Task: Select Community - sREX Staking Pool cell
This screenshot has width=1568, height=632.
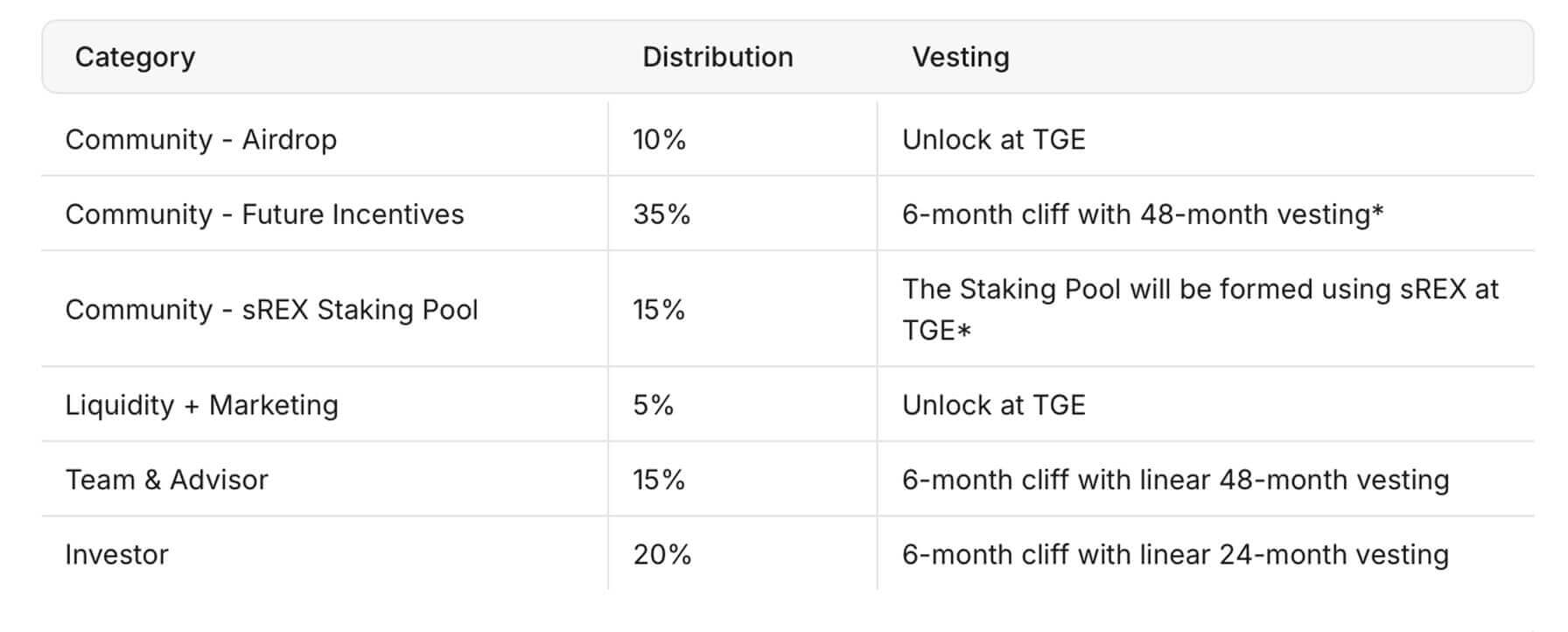Action: point(271,310)
